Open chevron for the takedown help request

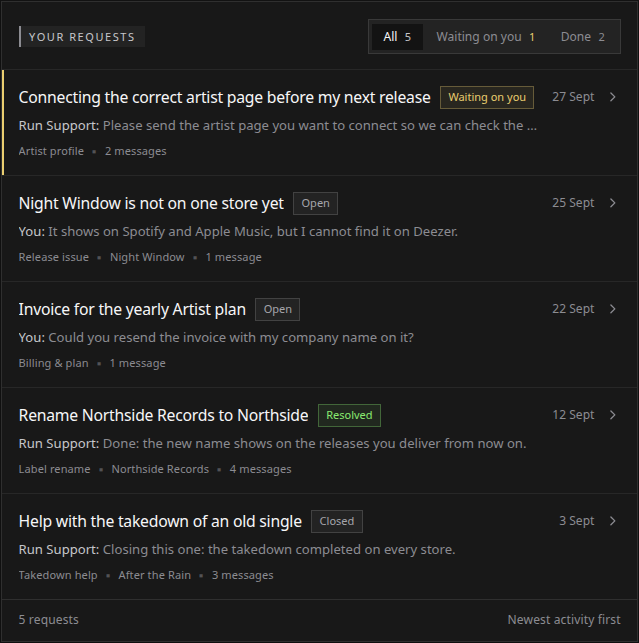613,521
